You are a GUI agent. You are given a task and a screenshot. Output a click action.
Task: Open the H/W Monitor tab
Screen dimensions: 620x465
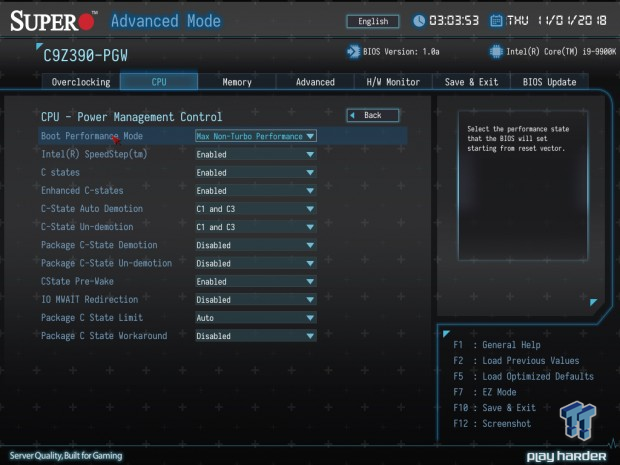[x=393, y=82]
